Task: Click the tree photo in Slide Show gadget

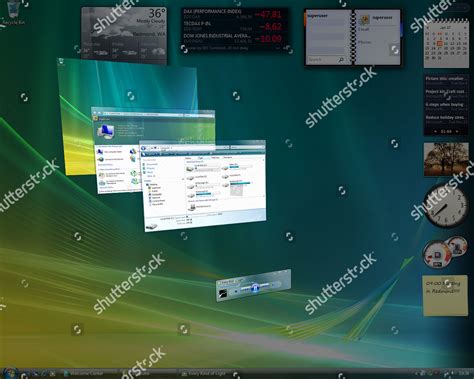Action: pyautogui.click(x=446, y=159)
